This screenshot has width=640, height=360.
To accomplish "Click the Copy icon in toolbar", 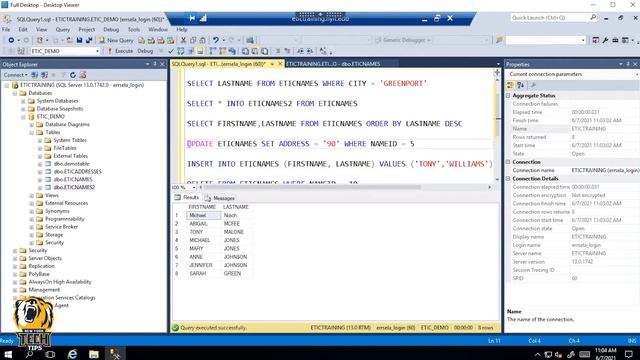I will [x=193, y=40].
